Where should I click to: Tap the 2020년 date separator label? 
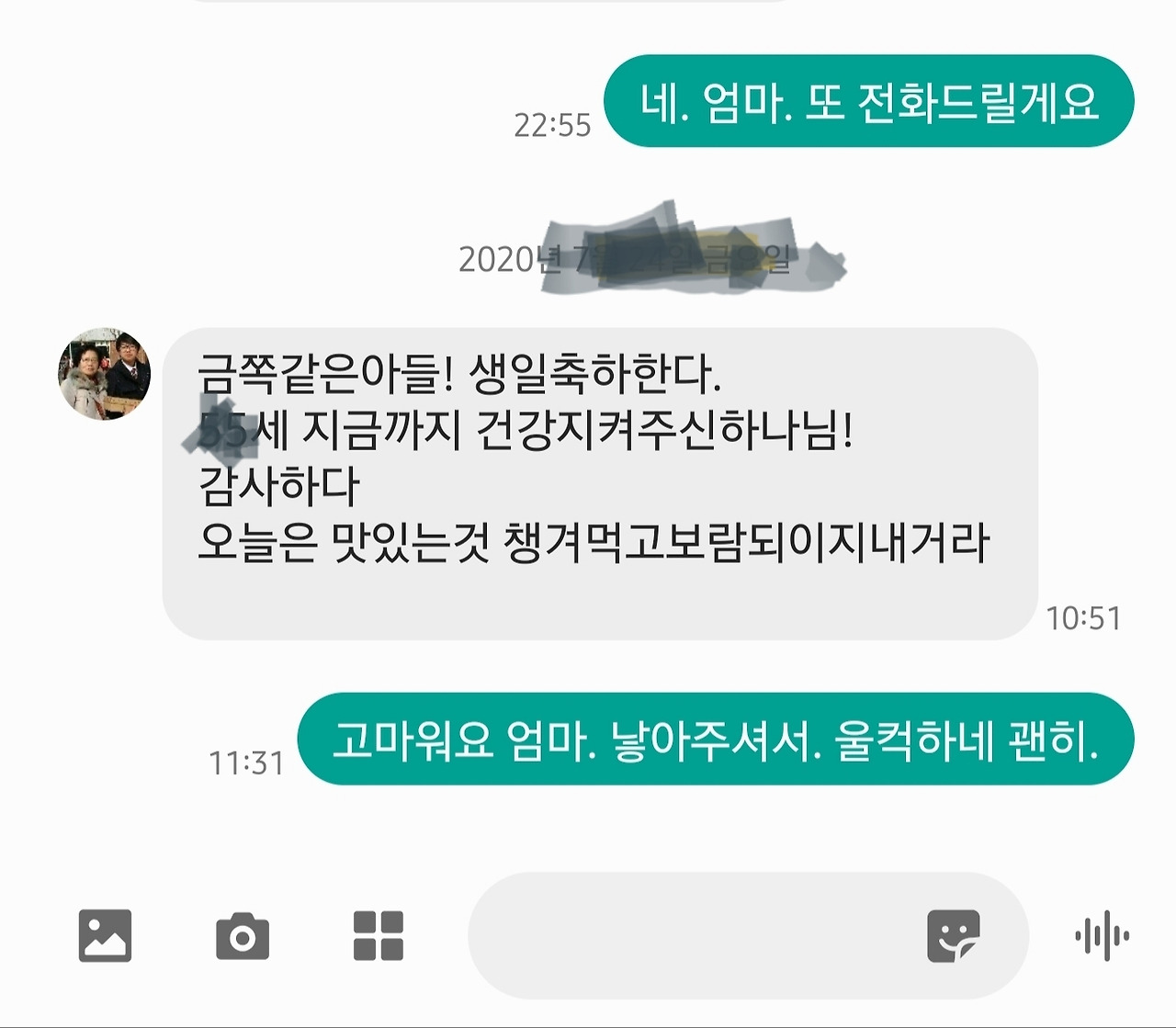(x=625, y=259)
